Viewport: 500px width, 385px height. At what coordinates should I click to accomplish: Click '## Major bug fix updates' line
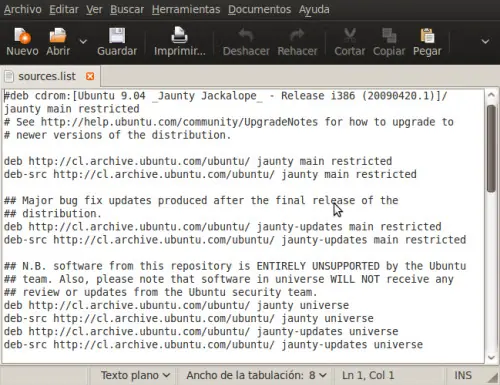click(201, 201)
